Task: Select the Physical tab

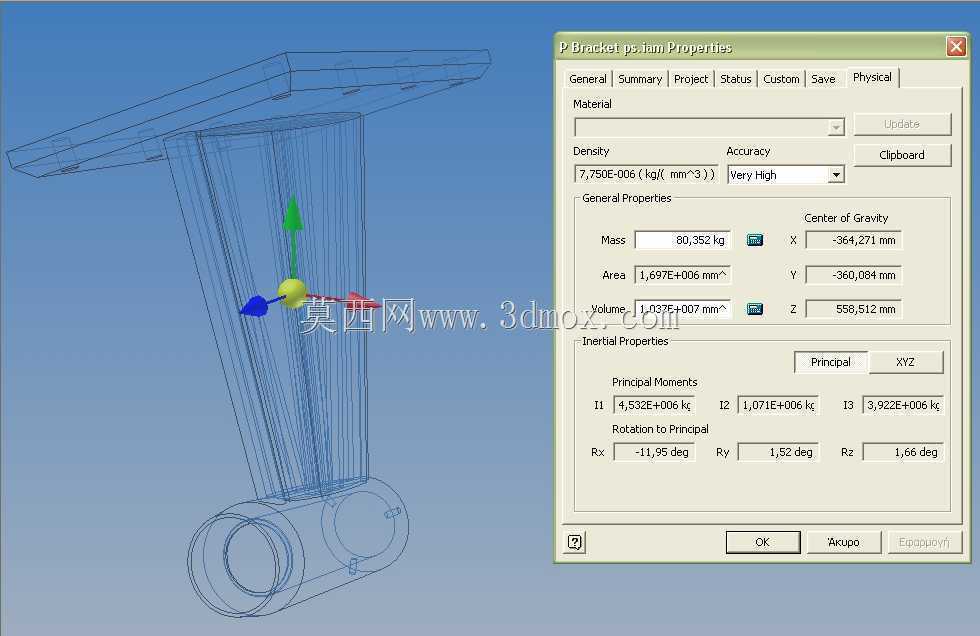Action: pos(872,77)
